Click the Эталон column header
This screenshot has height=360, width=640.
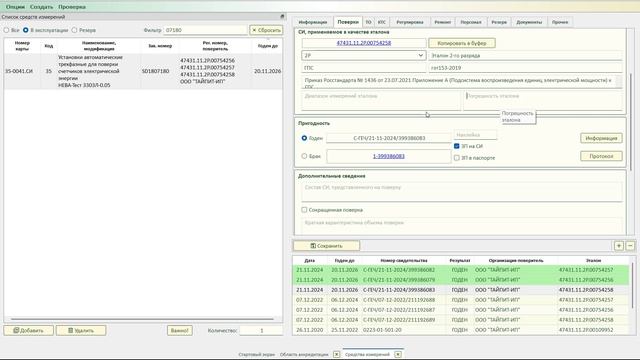click(x=593, y=260)
